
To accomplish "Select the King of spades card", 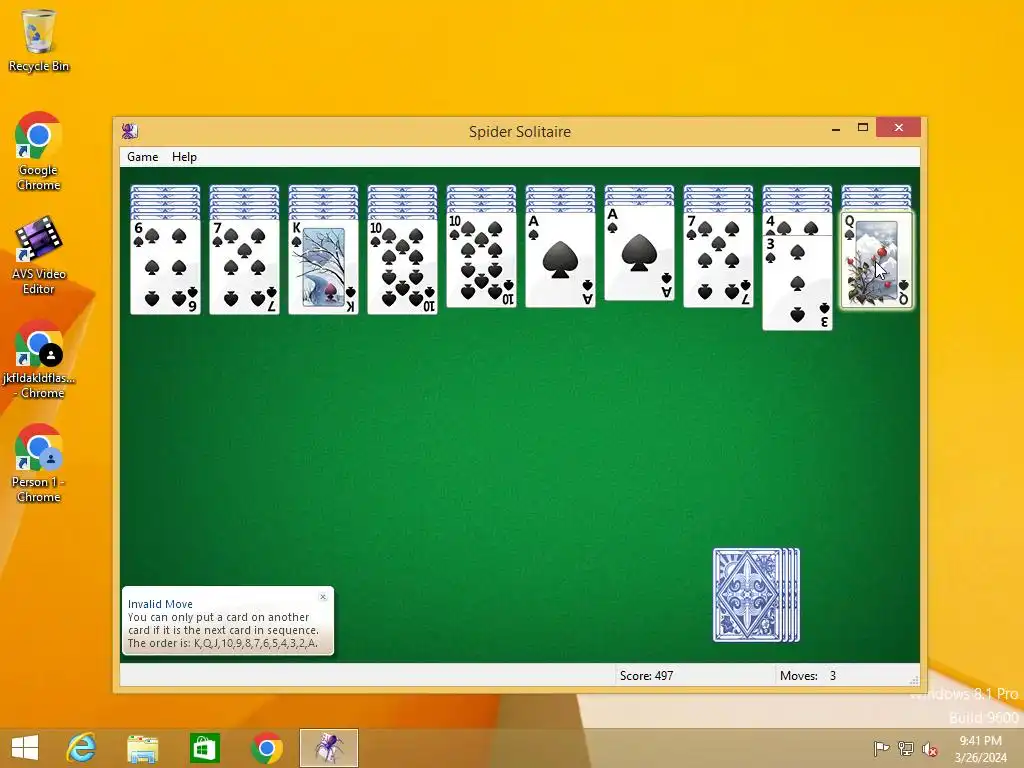I will 323,266.
